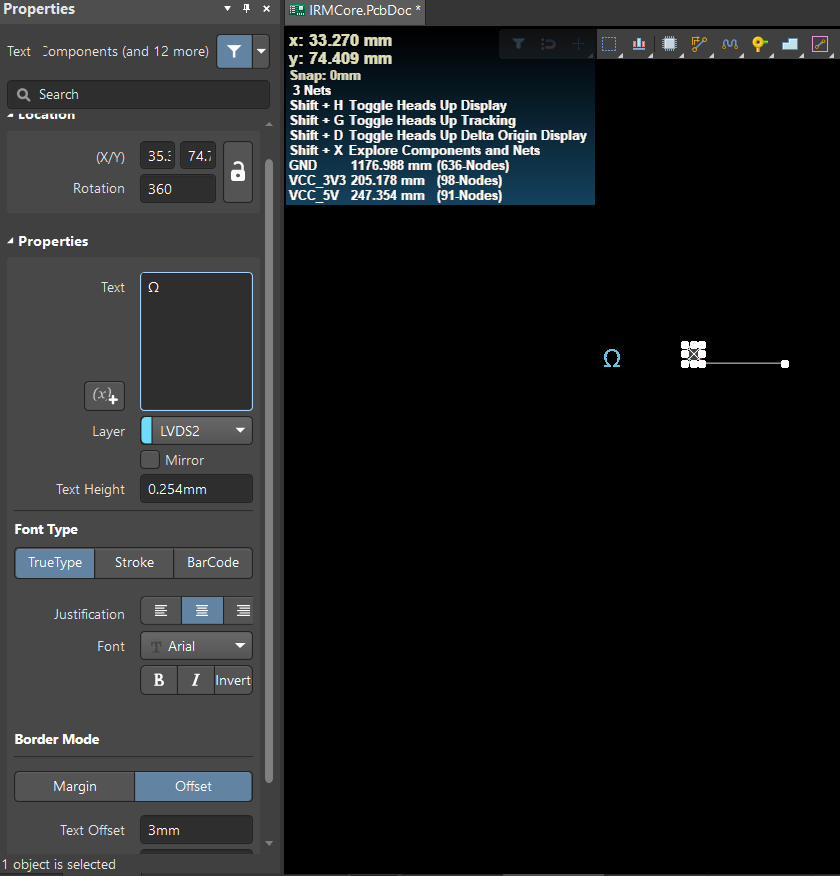840x876 pixels.
Task: Select the interactive routing tool
Action: pos(699,44)
